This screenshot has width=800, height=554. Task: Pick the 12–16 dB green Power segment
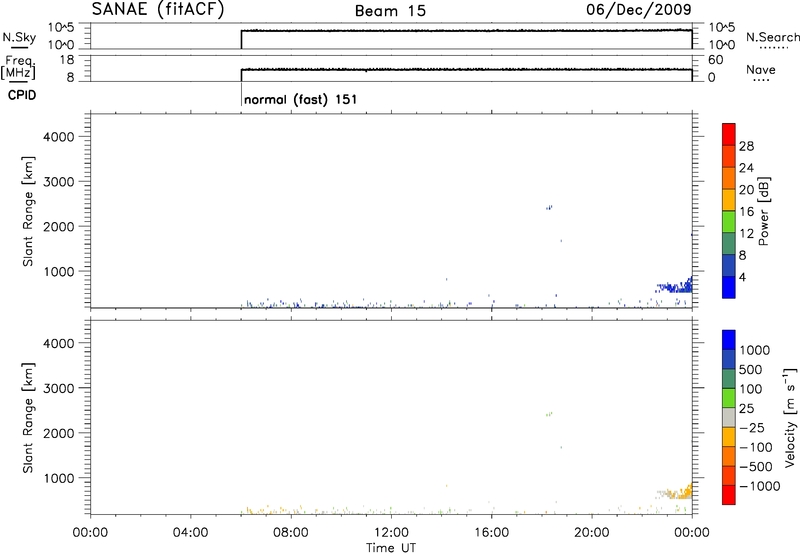[x=729, y=221]
